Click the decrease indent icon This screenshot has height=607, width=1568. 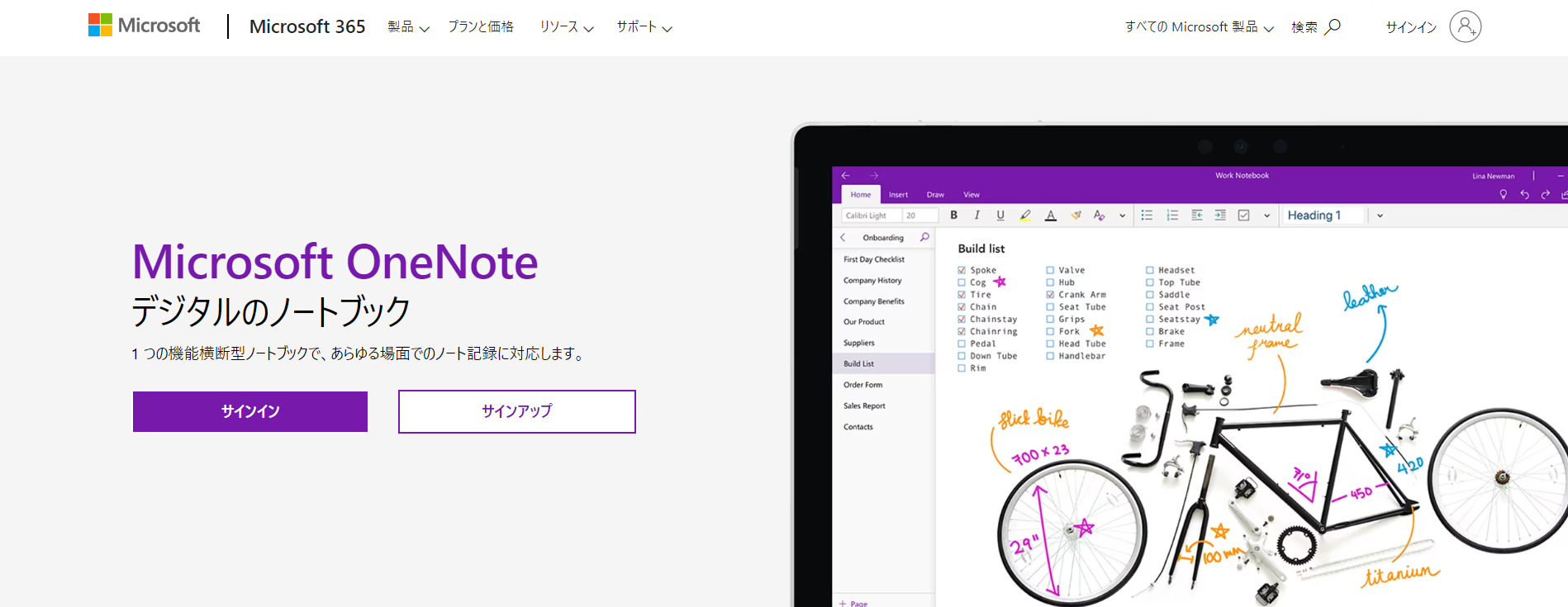(x=1196, y=215)
